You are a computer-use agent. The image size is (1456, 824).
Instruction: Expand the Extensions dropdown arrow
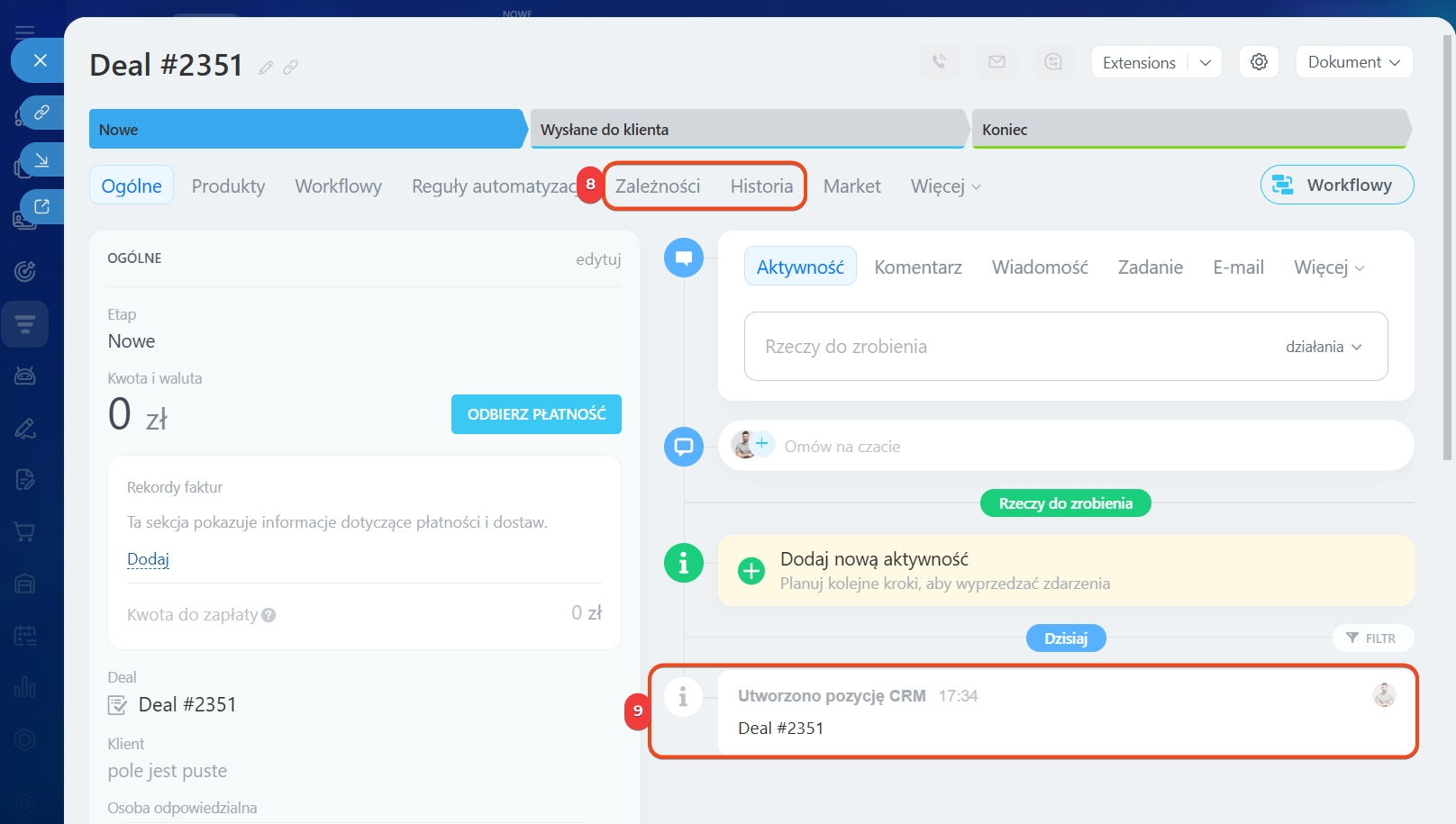click(x=1206, y=62)
